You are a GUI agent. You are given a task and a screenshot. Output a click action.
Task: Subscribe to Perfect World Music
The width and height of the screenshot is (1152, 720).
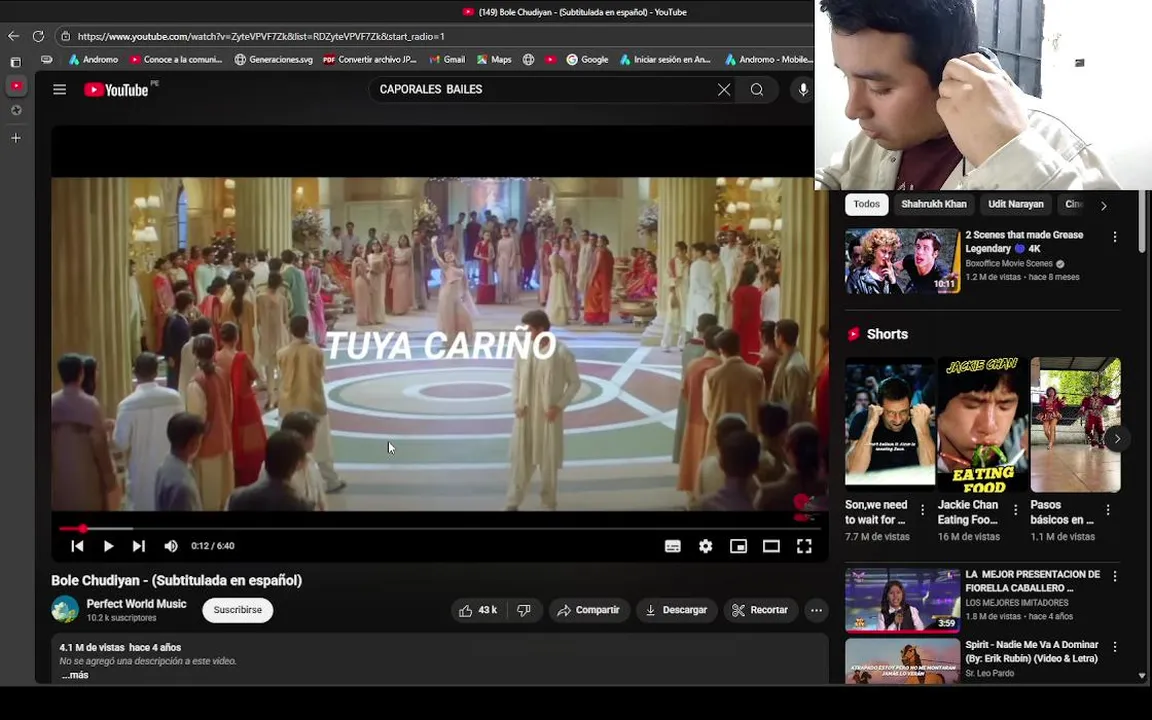(x=237, y=610)
